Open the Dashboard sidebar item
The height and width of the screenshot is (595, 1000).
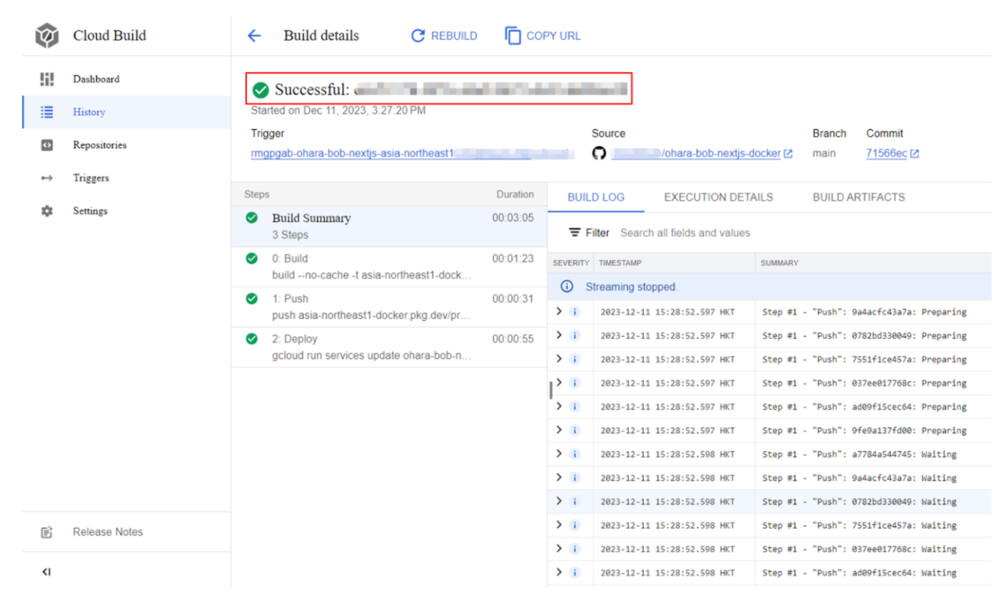[x=95, y=79]
